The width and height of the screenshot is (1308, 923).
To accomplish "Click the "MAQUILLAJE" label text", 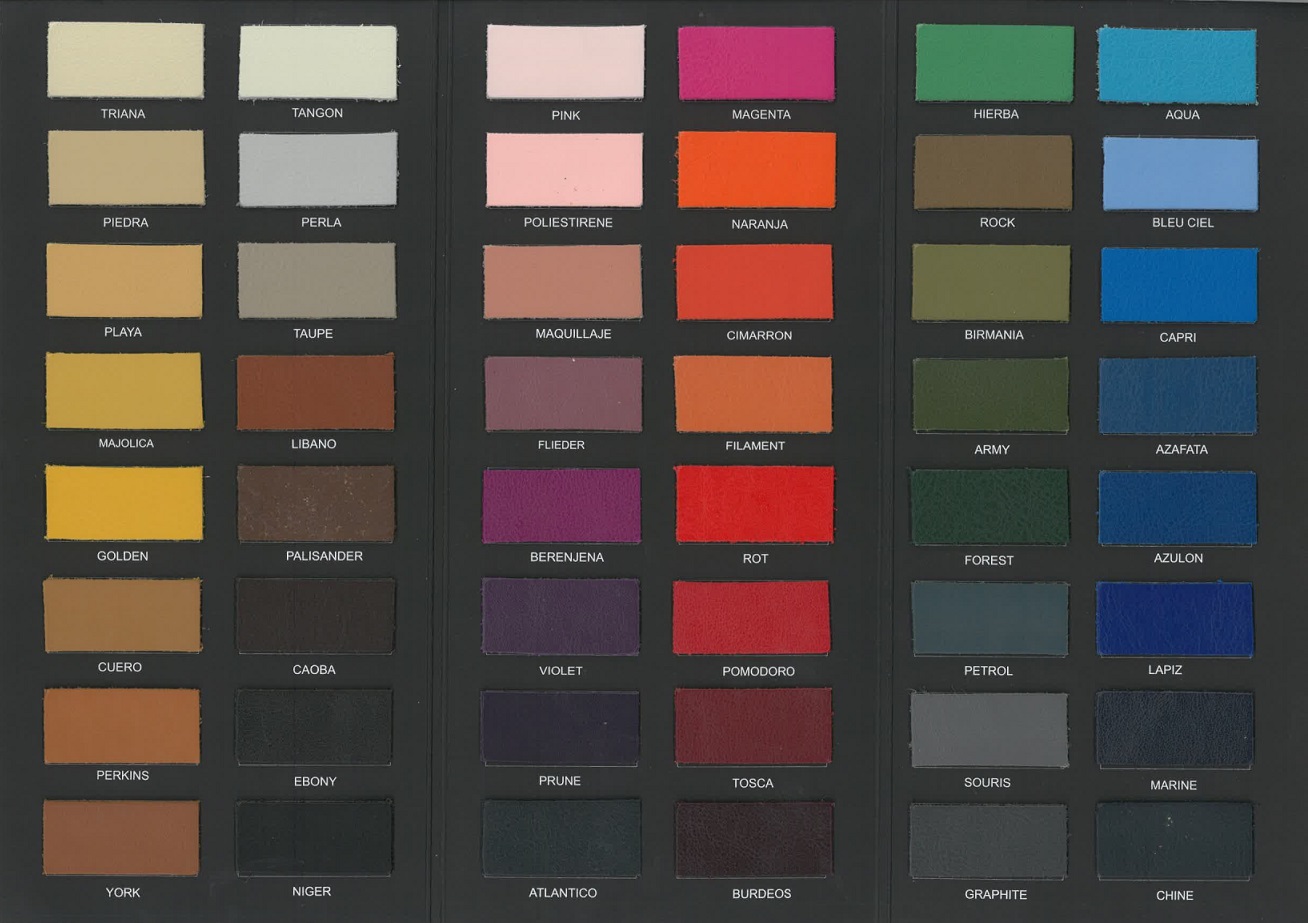I will click(573, 334).
